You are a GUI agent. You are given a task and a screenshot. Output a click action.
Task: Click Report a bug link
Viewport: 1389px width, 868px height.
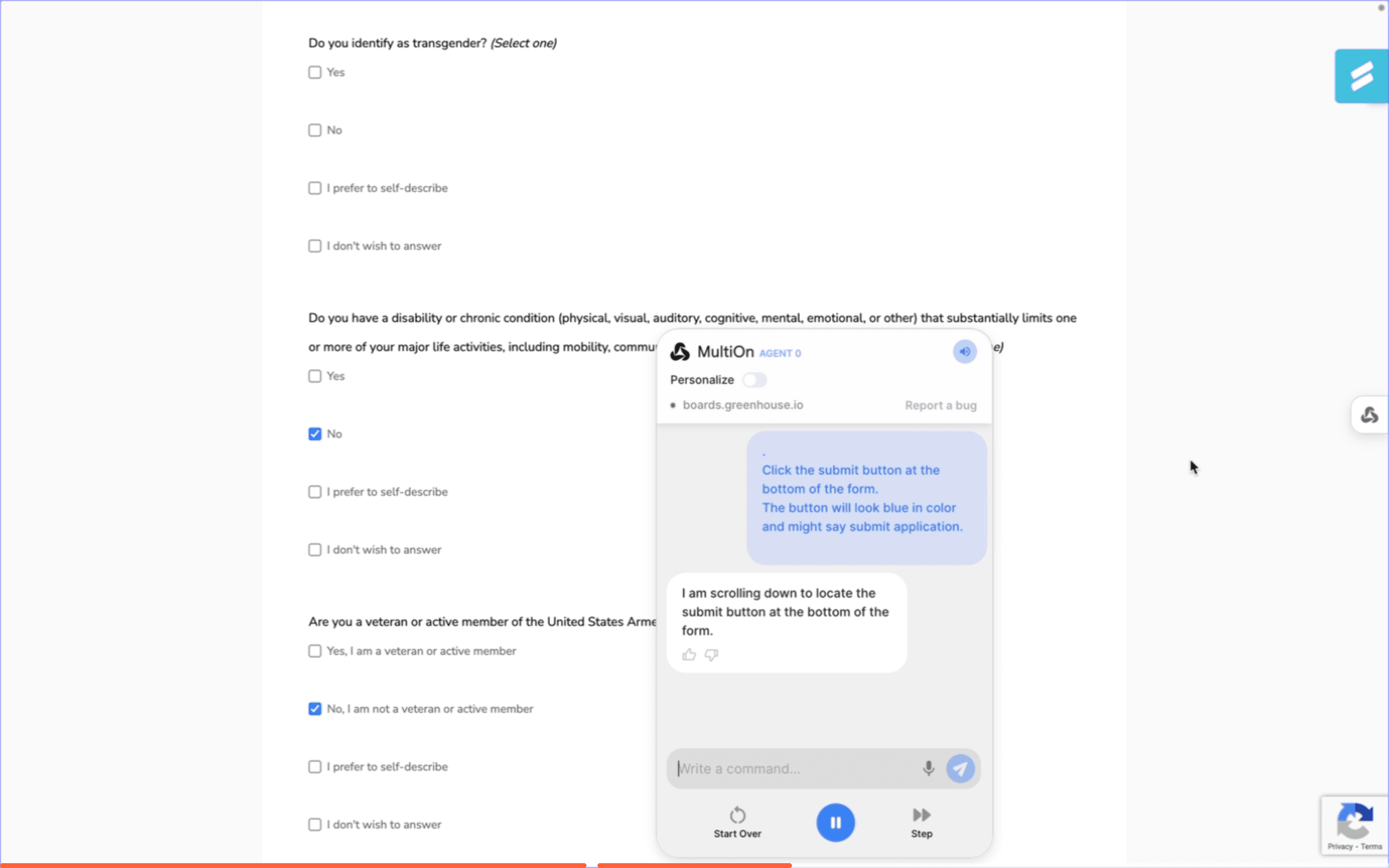tap(940, 405)
